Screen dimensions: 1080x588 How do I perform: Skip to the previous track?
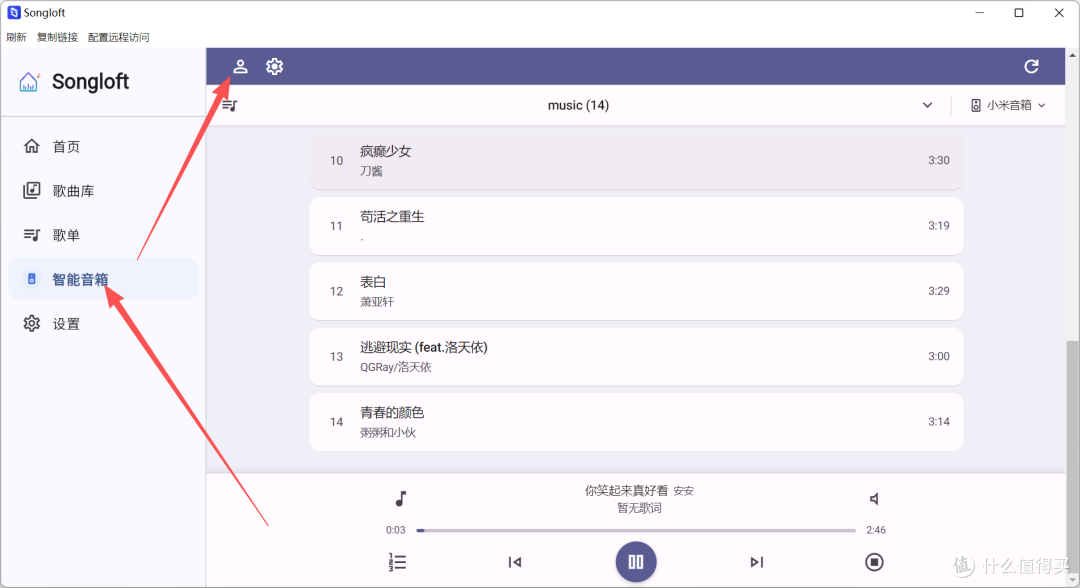[515, 562]
